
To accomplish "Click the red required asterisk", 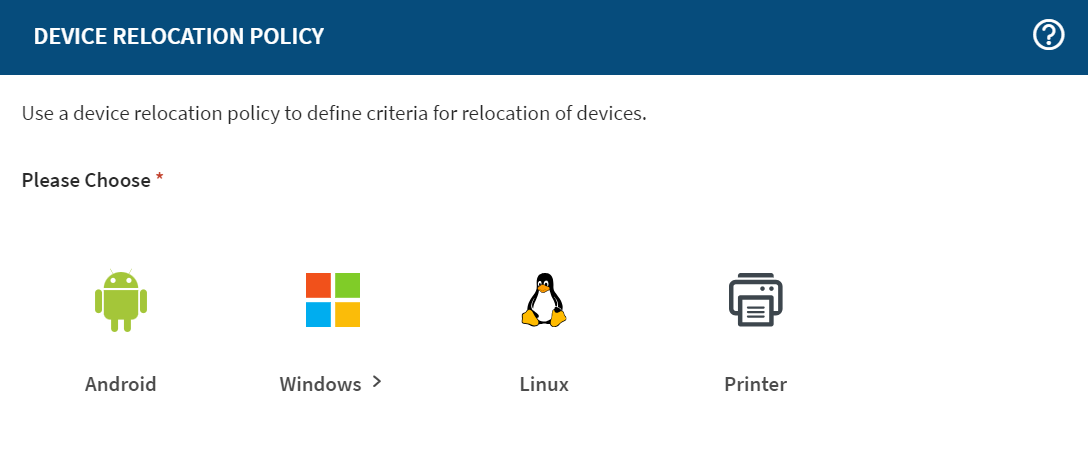I will [159, 179].
